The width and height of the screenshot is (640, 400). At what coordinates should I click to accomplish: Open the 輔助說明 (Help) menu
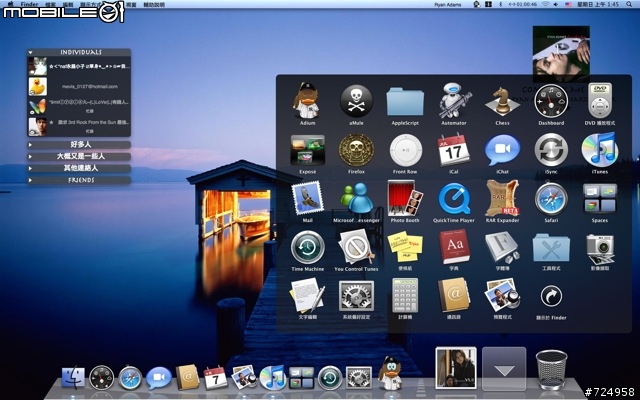(x=154, y=4)
